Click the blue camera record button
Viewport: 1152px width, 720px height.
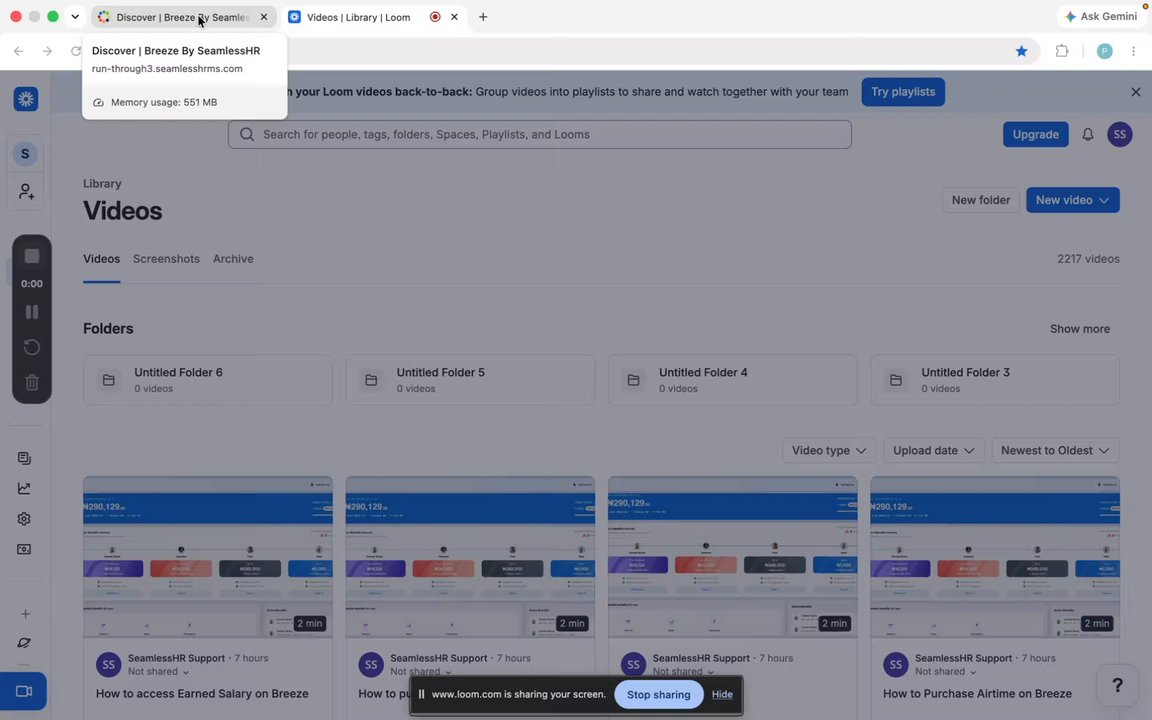24,691
